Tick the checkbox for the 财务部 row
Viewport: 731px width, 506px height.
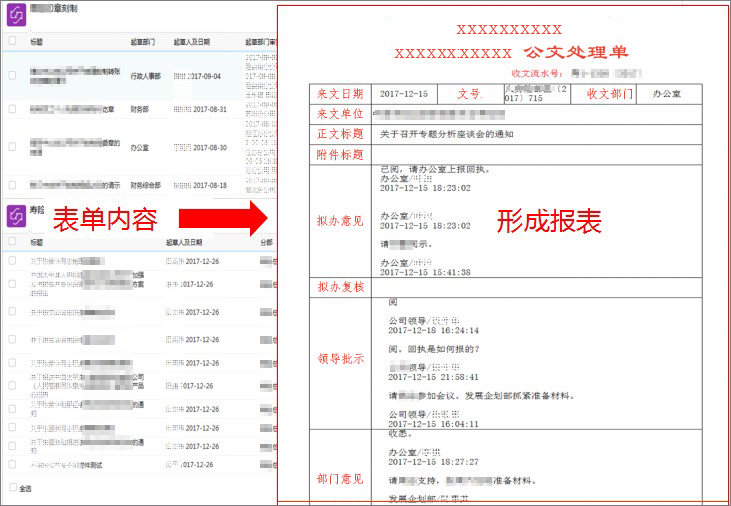tap(12, 109)
